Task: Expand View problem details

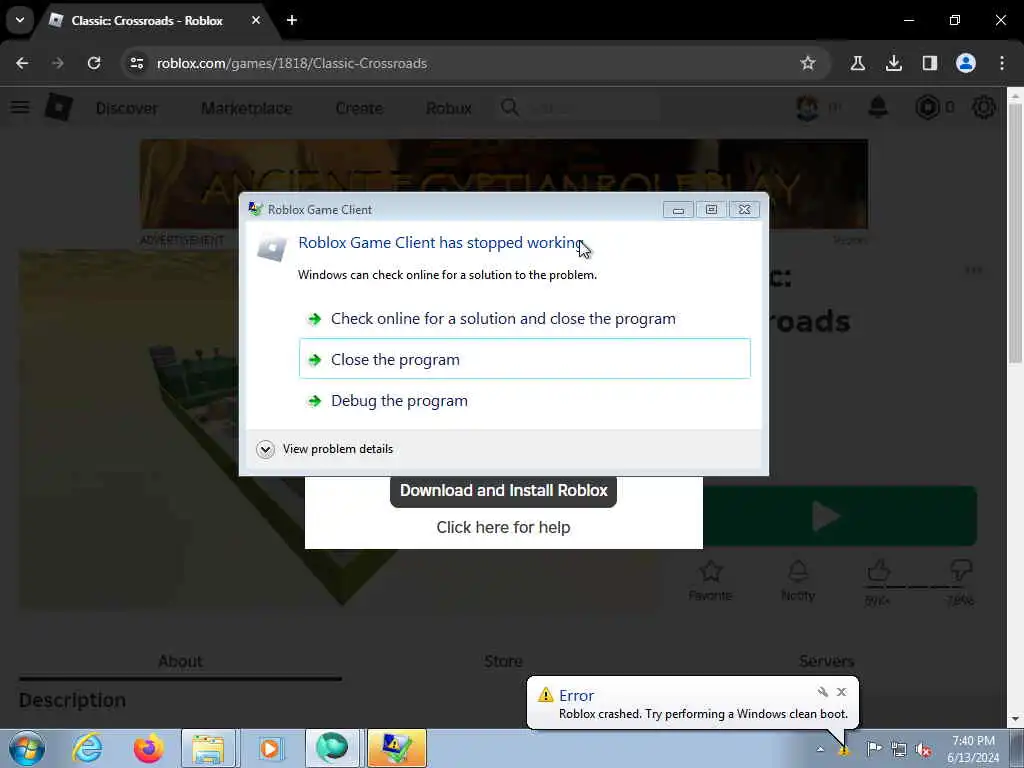Action: [325, 449]
